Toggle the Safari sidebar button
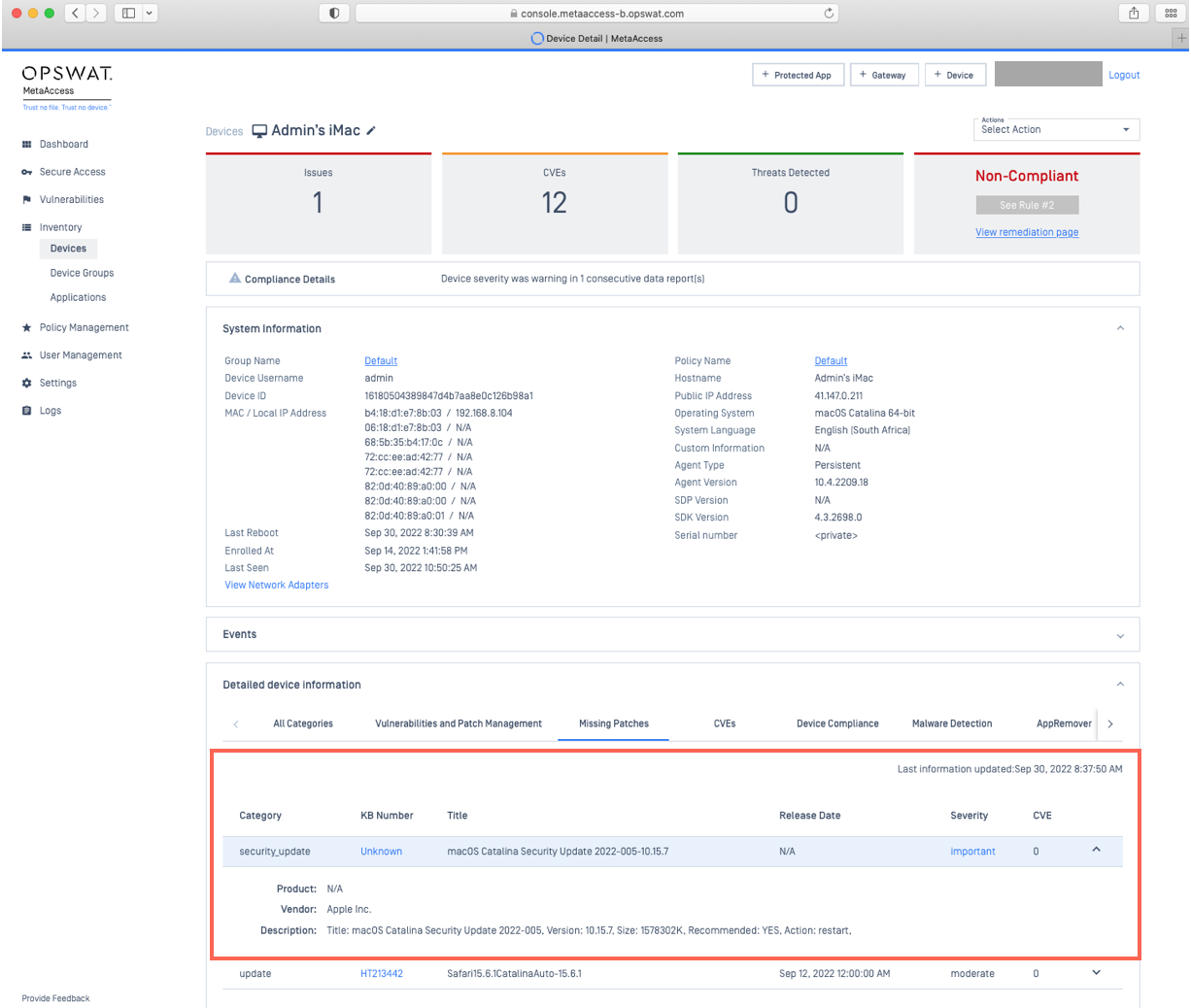The height and width of the screenshot is (1008, 1191). (x=128, y=14)
